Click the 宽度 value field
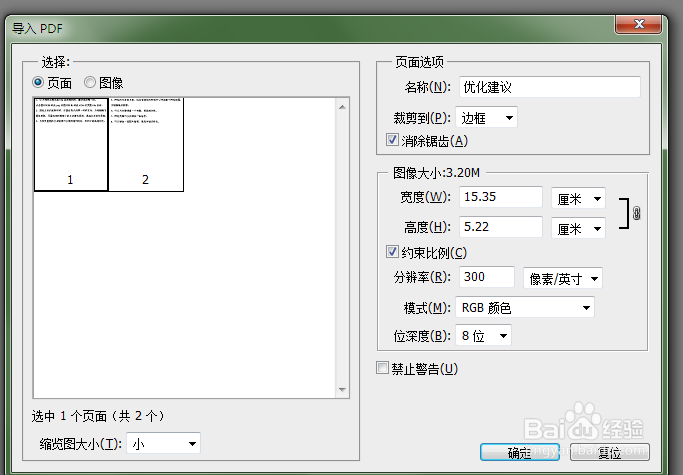Screen dimensions: 683x475 (500, 197)
